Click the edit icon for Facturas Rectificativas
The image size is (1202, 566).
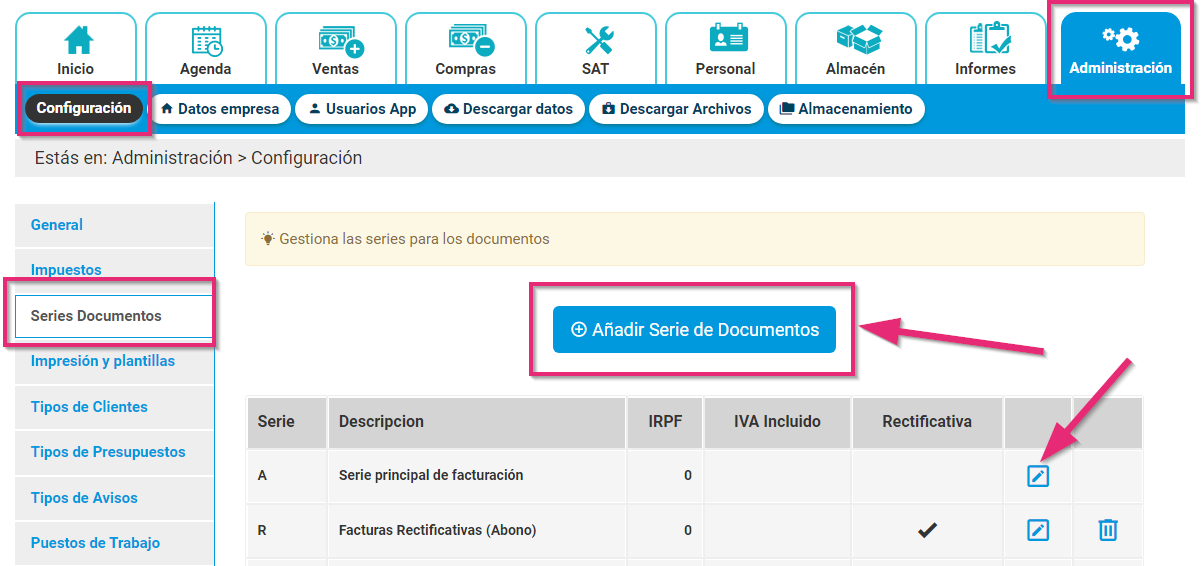point(1038,530)
